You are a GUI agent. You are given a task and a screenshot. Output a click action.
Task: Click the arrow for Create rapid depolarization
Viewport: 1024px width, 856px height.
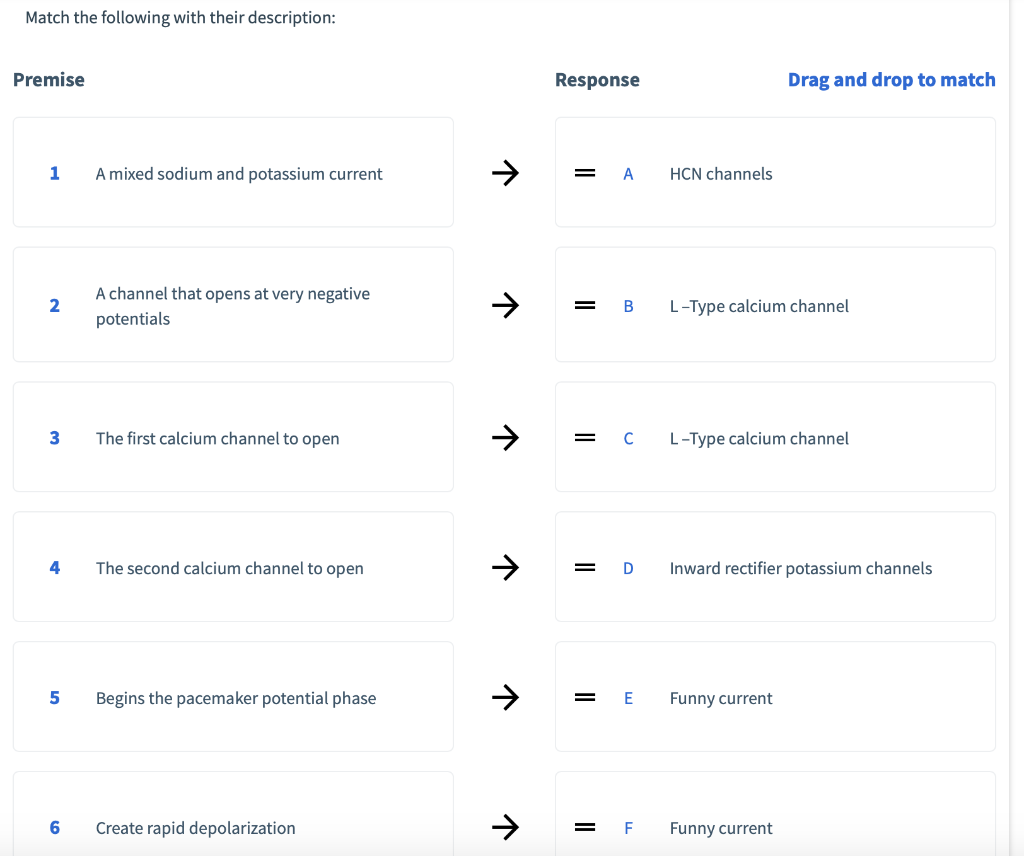click(x=505, y=828)
